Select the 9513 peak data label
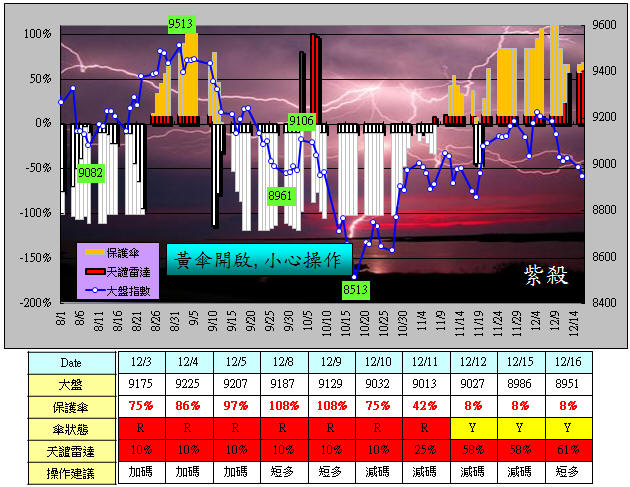The height and width of the screenshot is (487, 630). coord(181,23)
